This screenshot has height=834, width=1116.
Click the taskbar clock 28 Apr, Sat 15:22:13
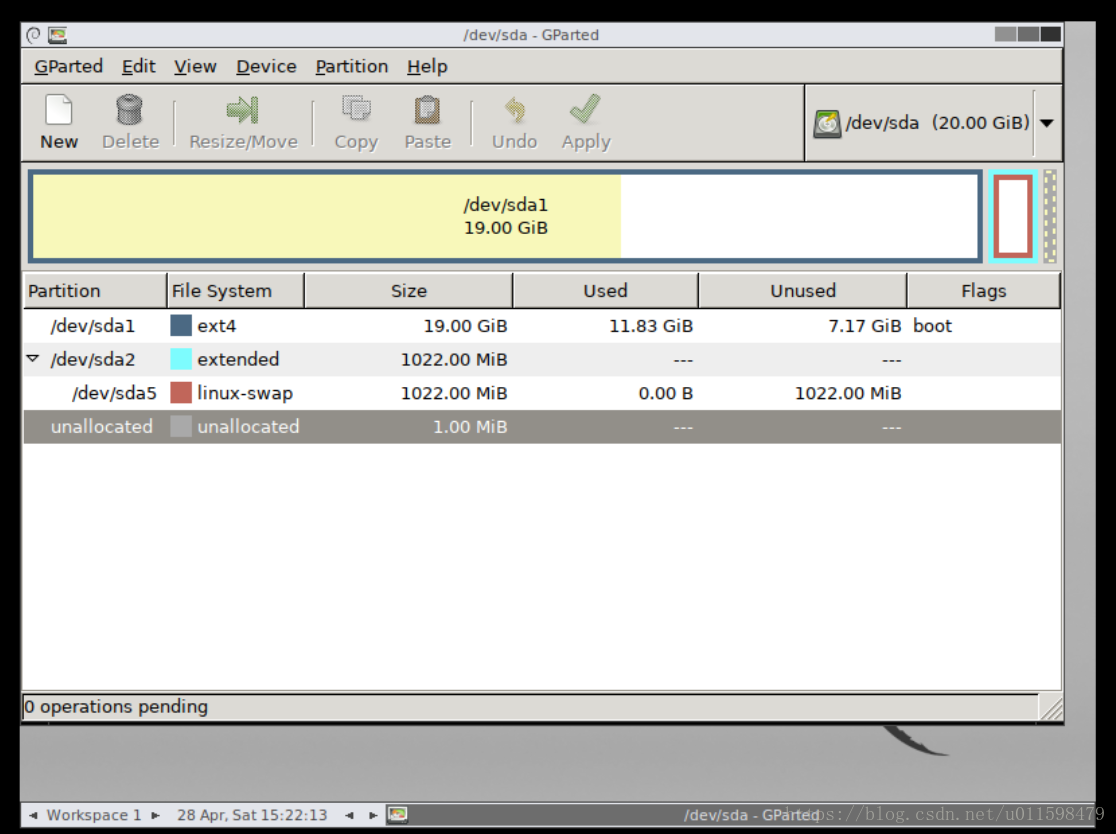(252, 815)
